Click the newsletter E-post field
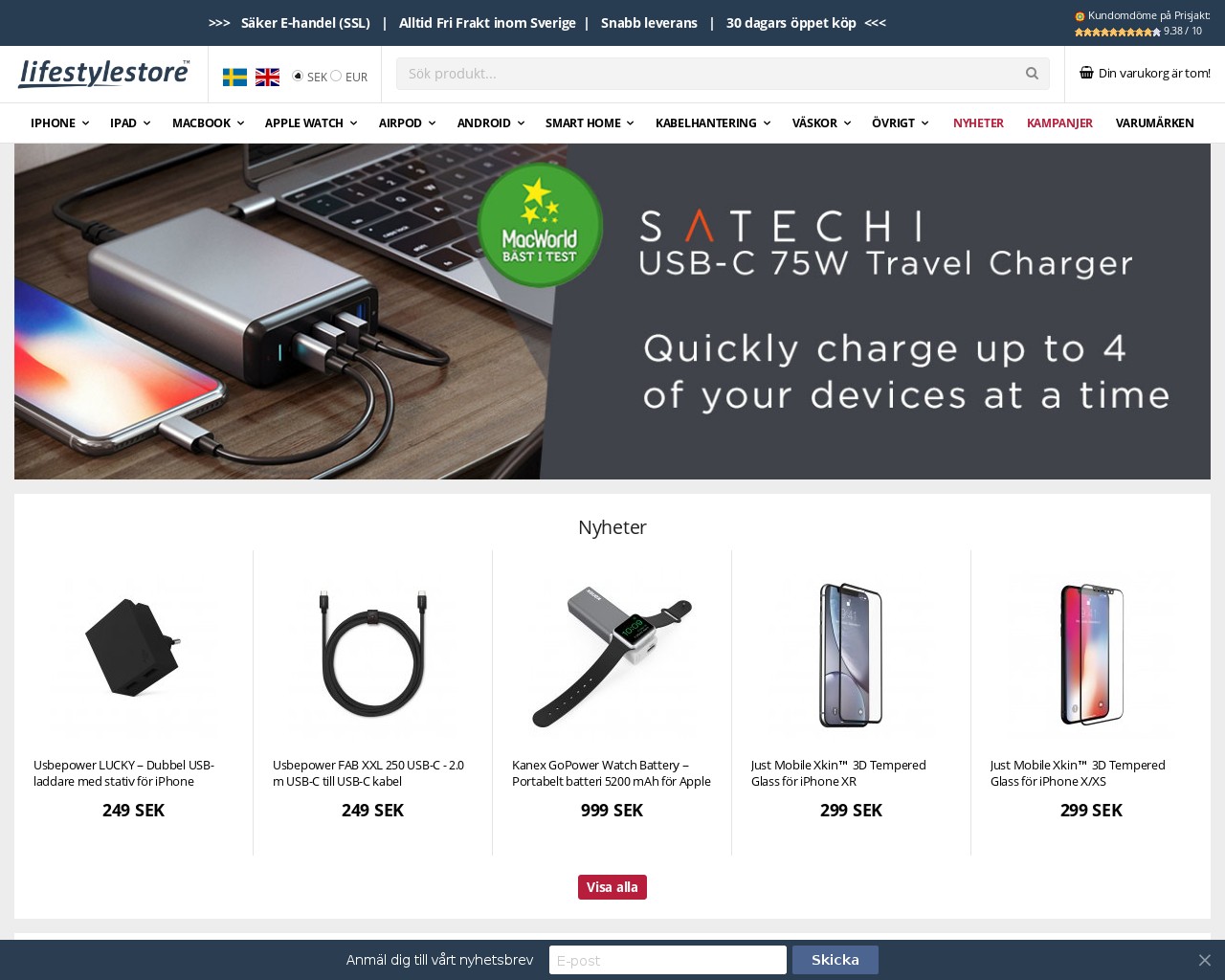 click(668, 960)
